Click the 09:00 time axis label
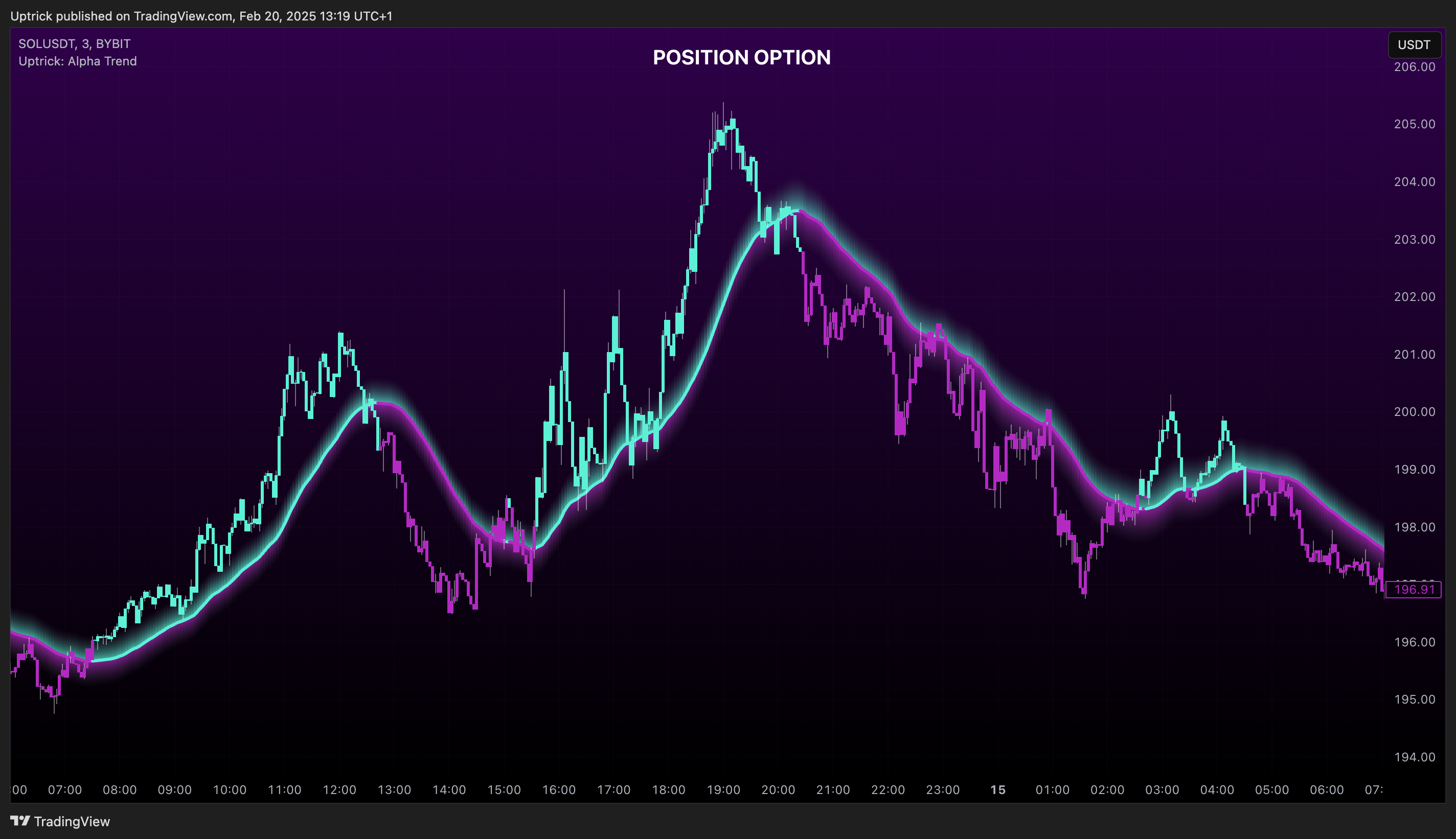The image size is (1456, 839). (x=175, y=789)
